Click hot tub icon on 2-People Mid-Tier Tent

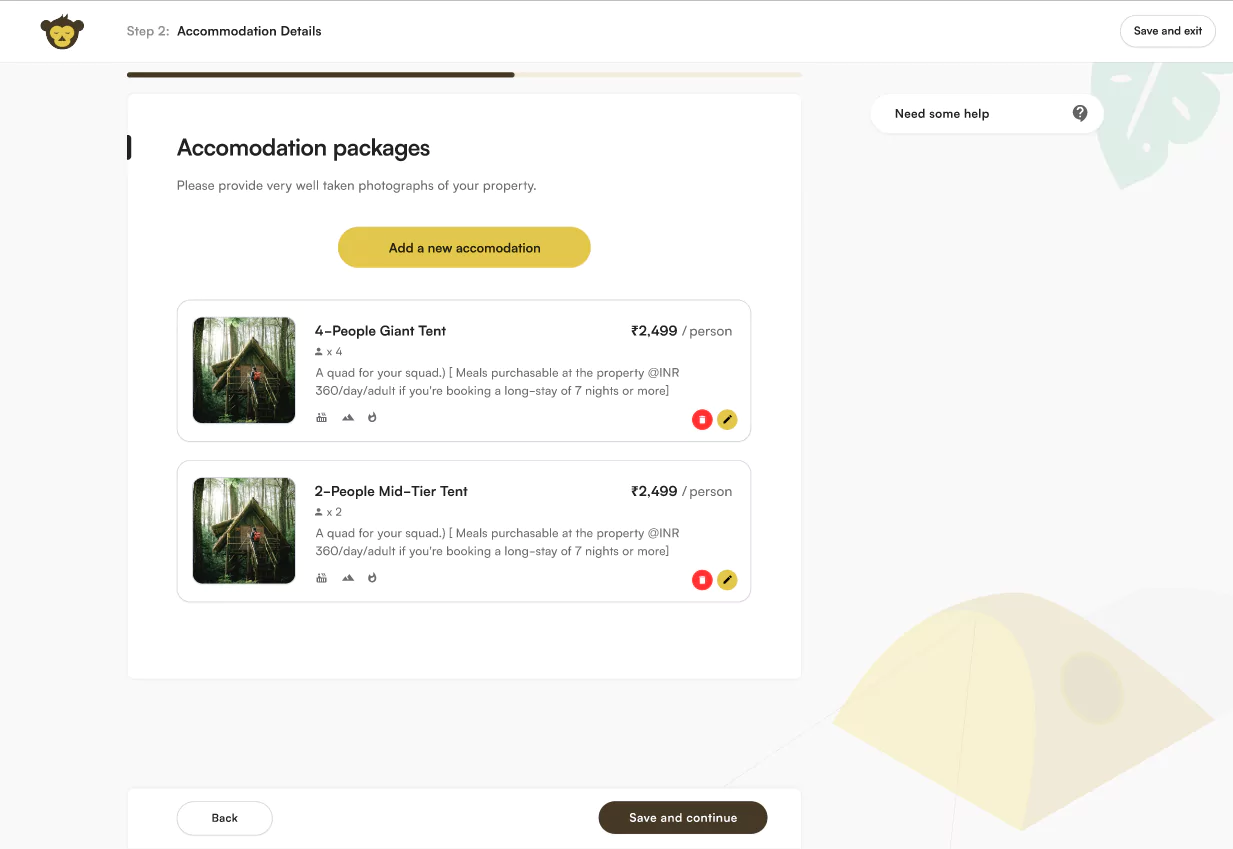(x=322, y=578)
